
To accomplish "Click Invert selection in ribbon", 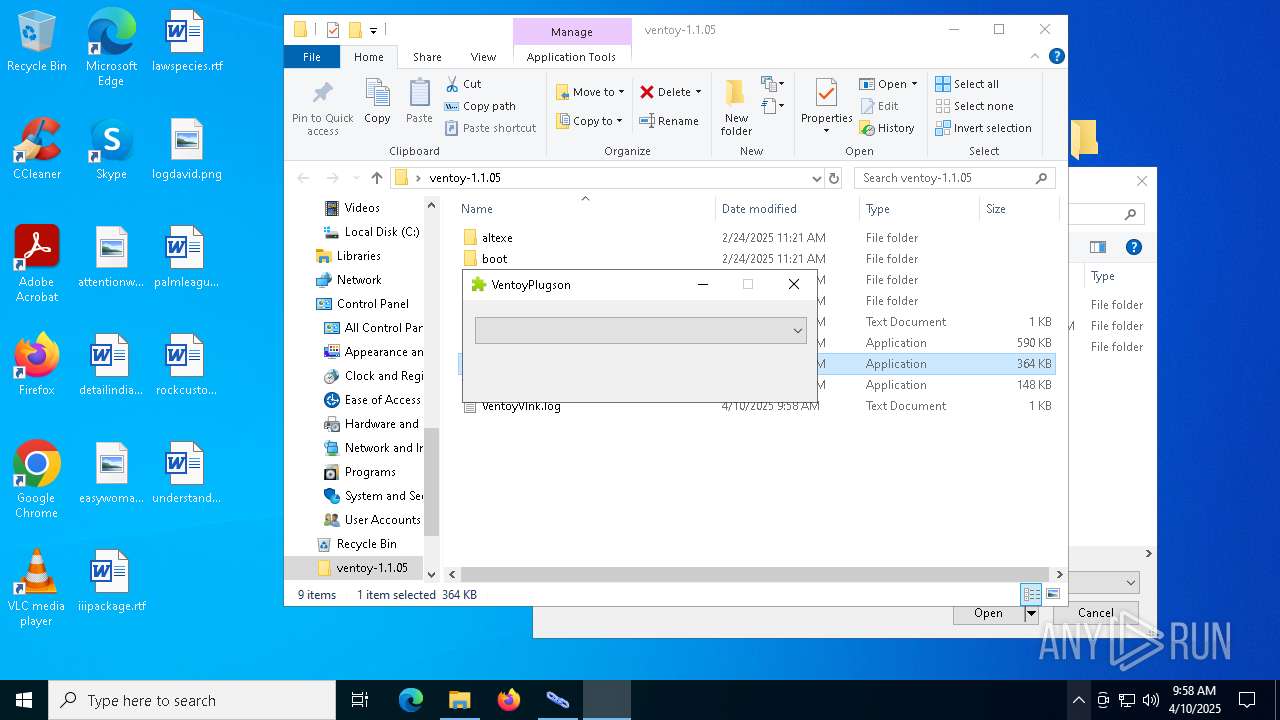I will point(983,128).
